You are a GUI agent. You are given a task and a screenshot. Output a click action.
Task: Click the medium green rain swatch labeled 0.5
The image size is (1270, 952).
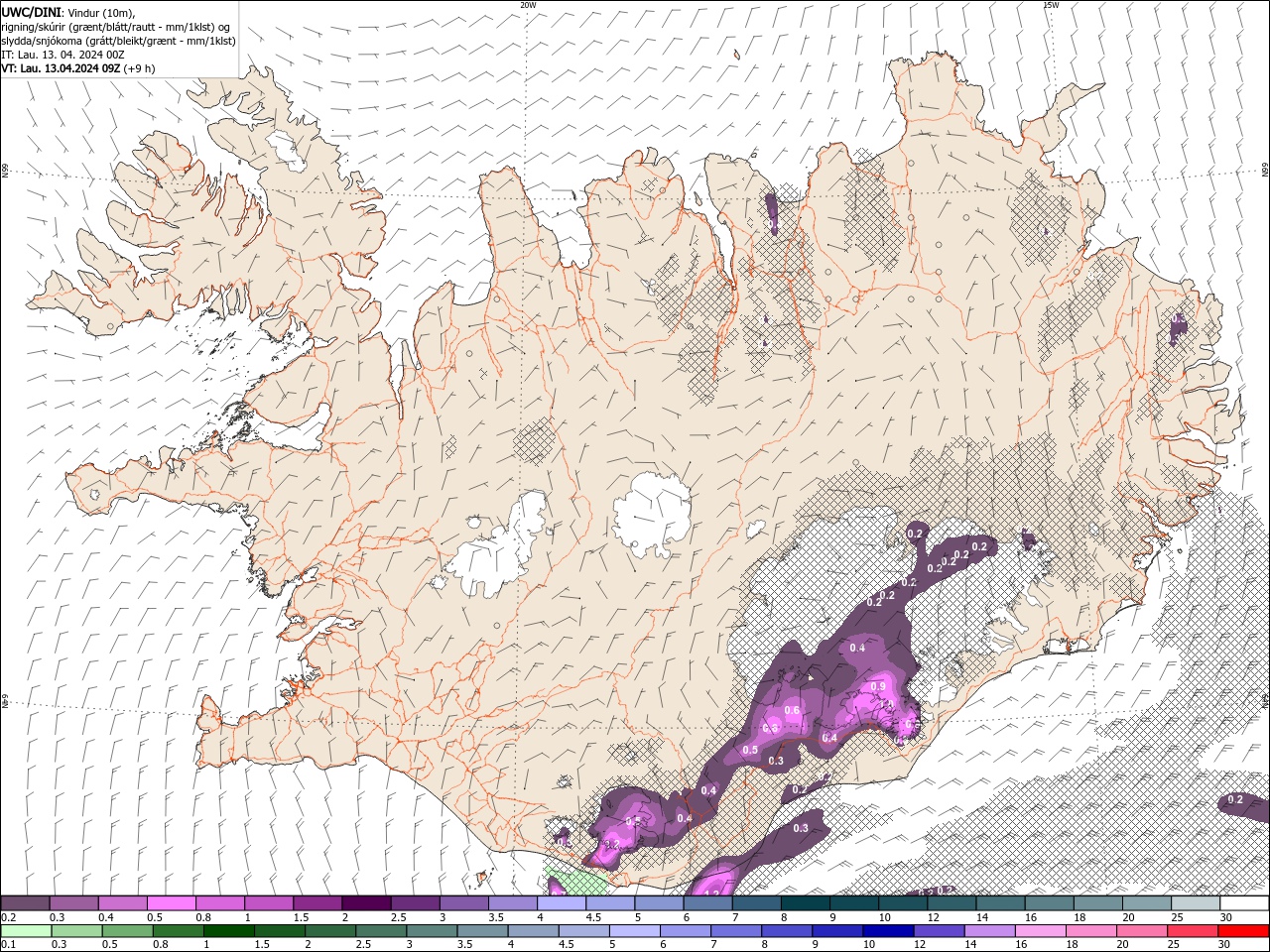(x=127, y=931)
